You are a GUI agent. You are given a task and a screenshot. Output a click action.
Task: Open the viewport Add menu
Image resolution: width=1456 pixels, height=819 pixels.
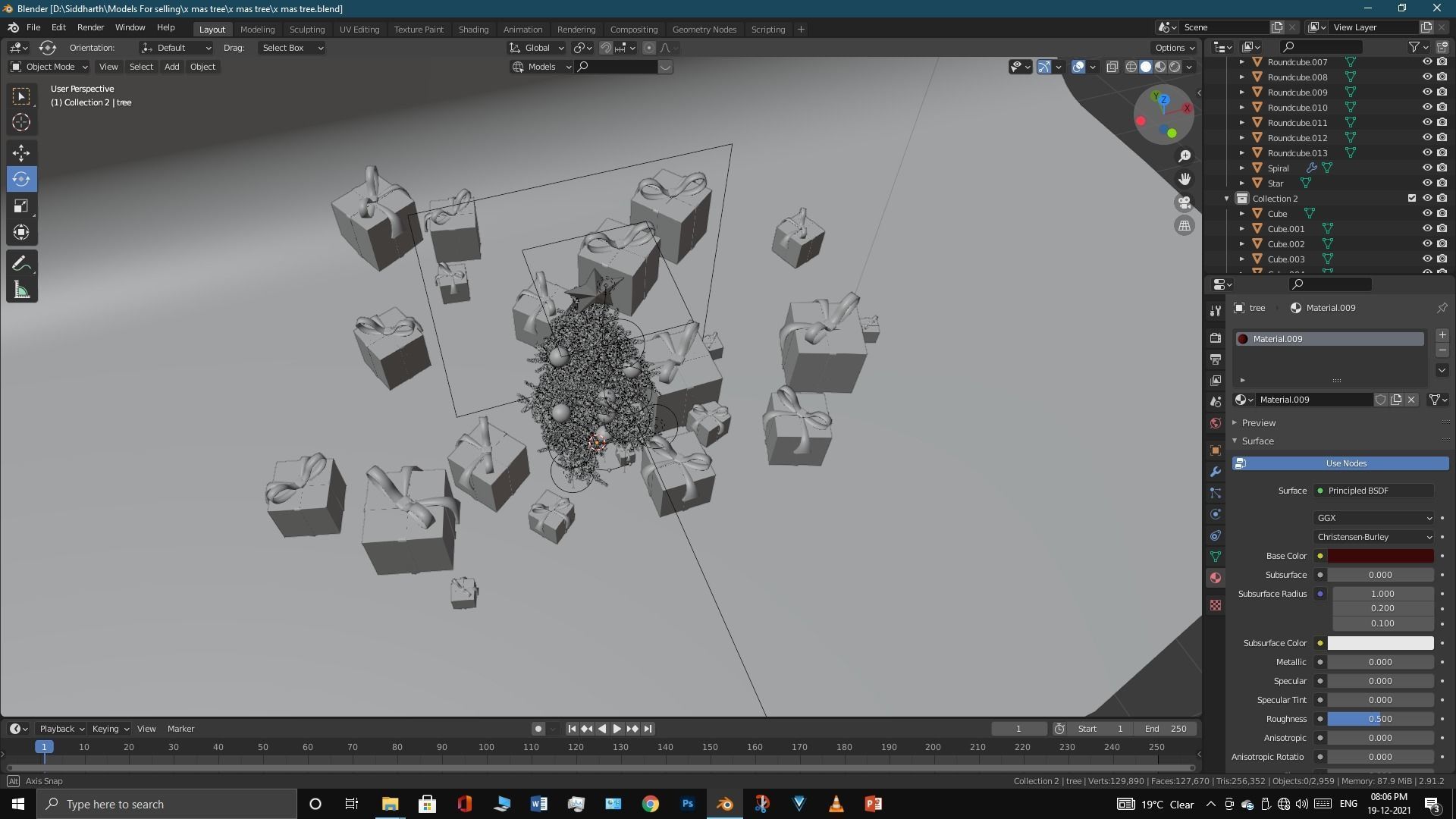point(171,67)
